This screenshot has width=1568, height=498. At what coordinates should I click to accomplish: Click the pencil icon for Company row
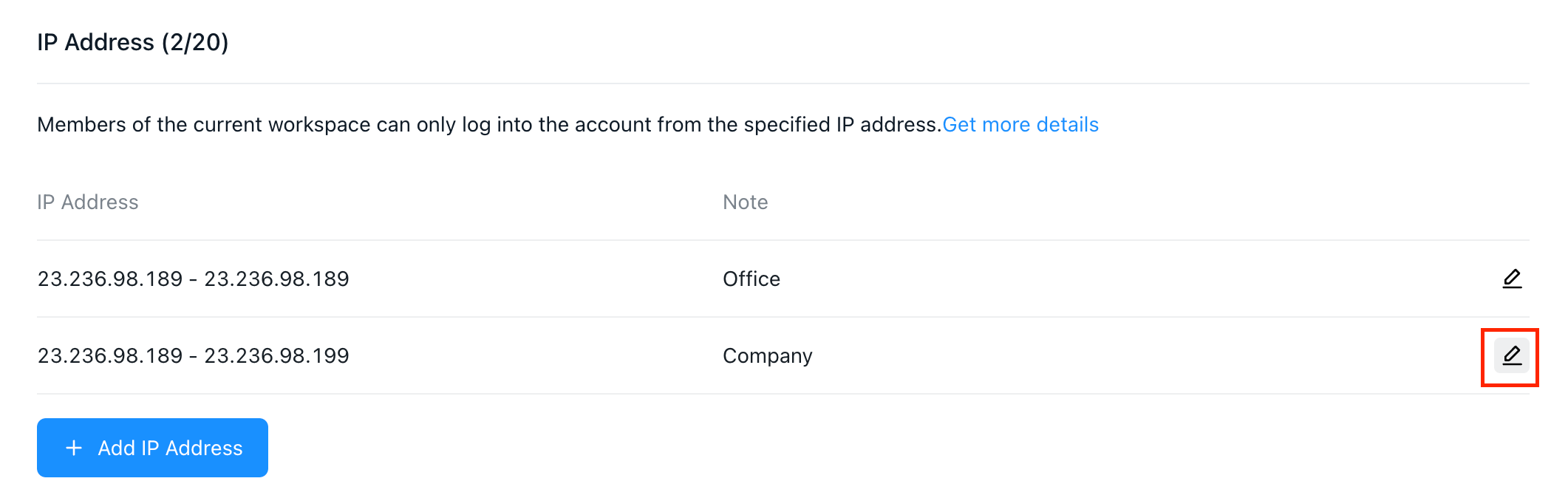tap(1512, 356)
